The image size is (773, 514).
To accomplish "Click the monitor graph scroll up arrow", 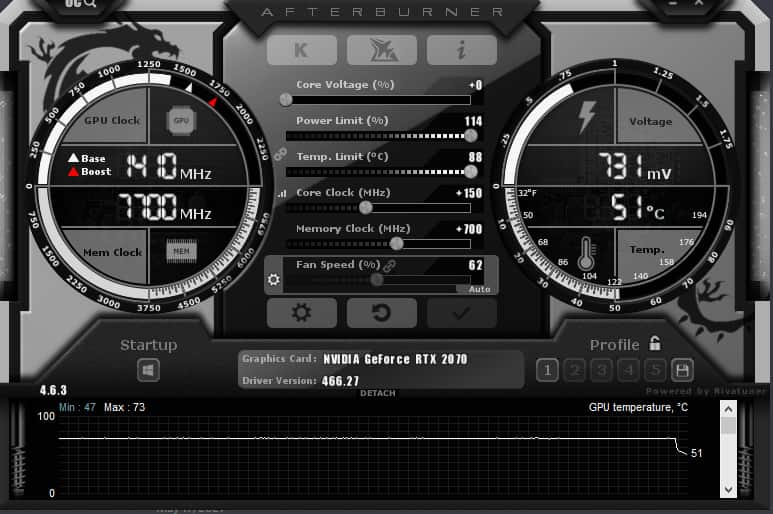I will tap(728, 409).
